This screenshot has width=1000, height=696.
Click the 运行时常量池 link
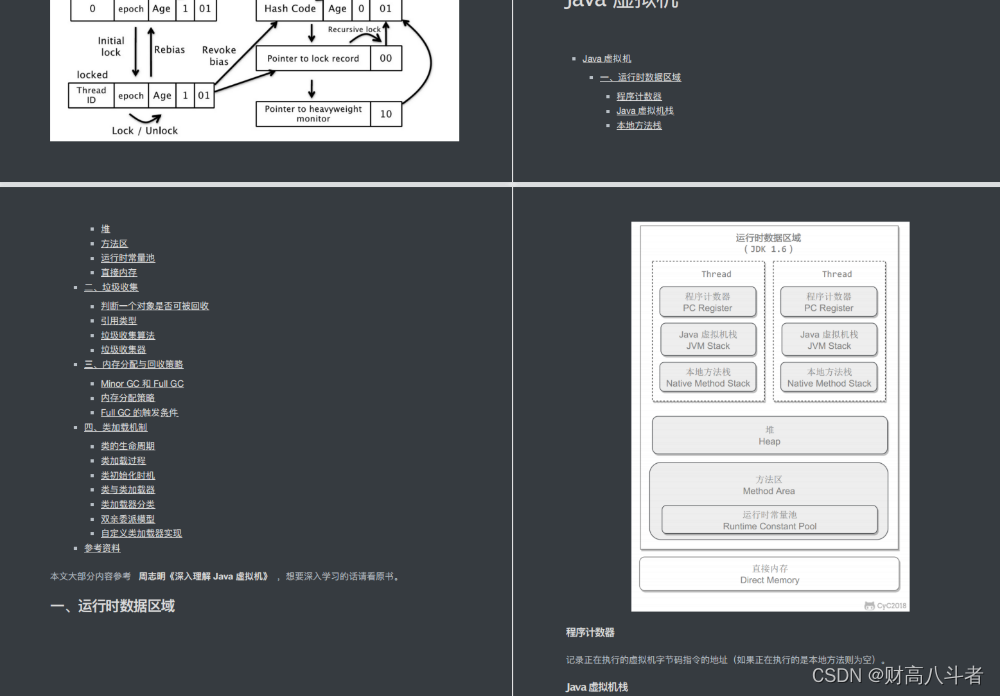[x=127, y=258]
